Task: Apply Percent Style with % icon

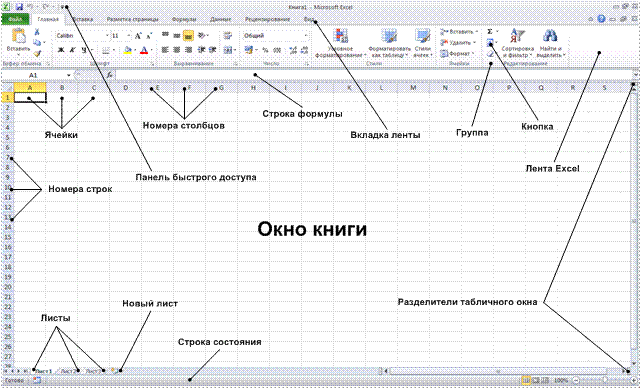Action: coord(265,50)
